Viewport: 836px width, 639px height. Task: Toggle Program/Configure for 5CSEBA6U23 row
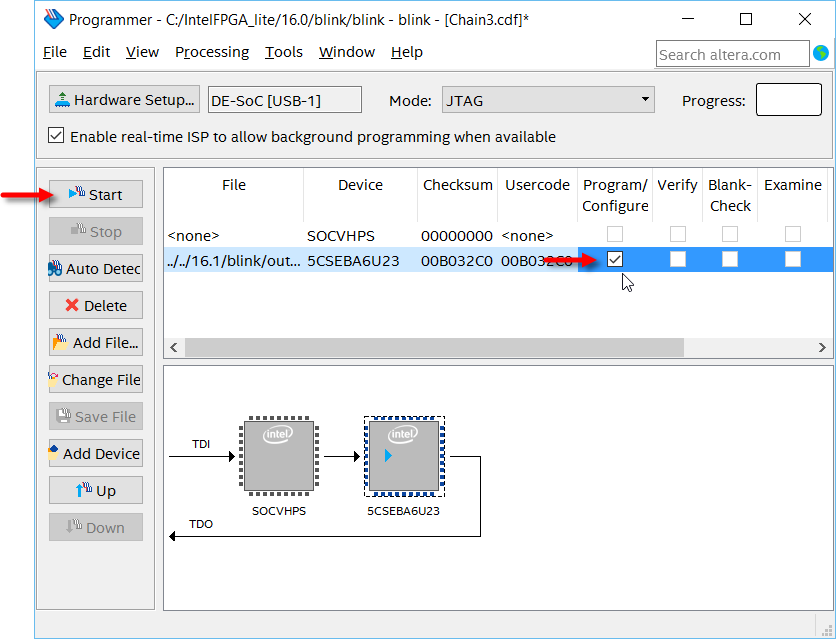point(615,260)
